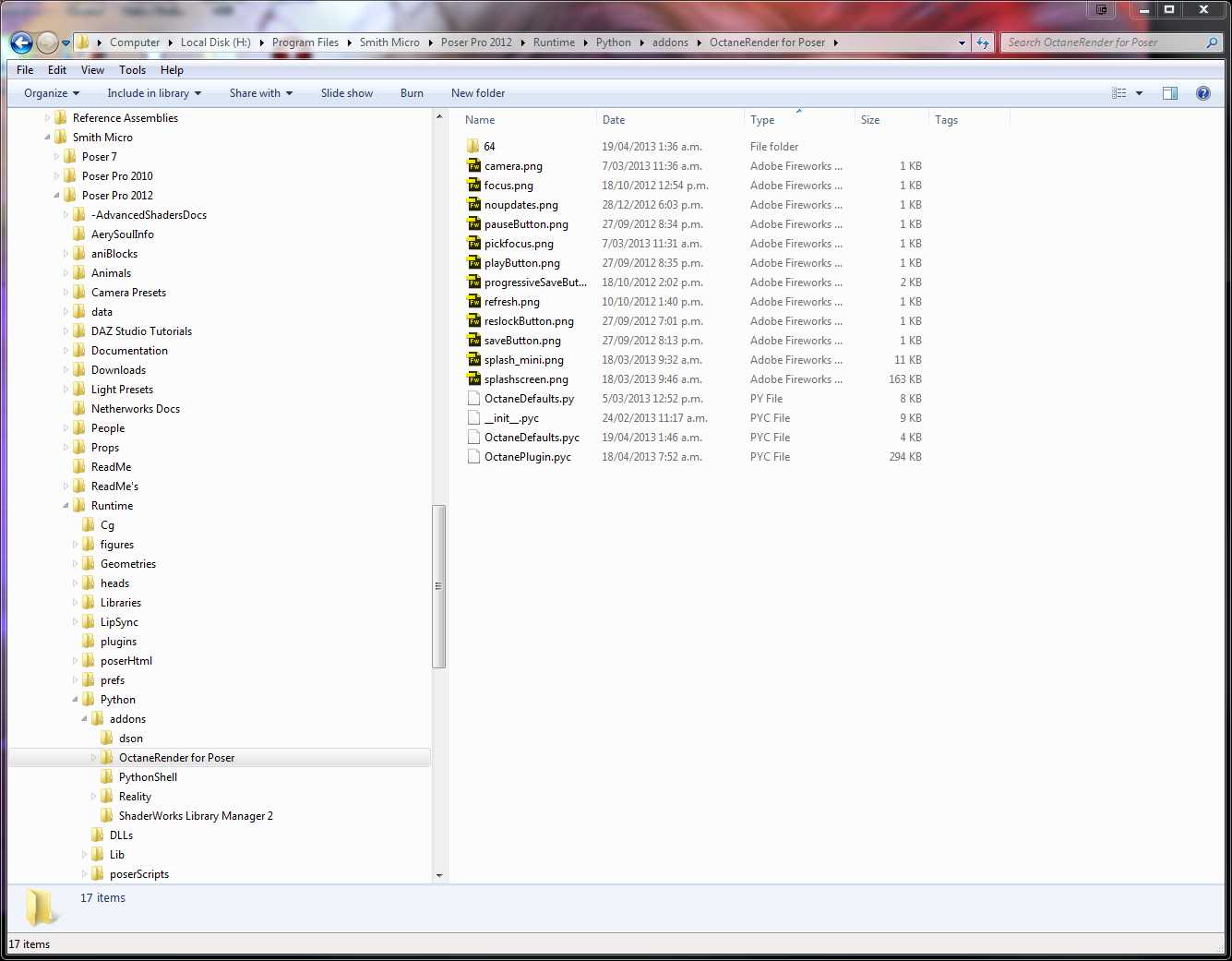Viewport: 1232px width, 961px height.
Task: Click the OctaneDefaults.py file icon
Action: (x=474, y=399)
